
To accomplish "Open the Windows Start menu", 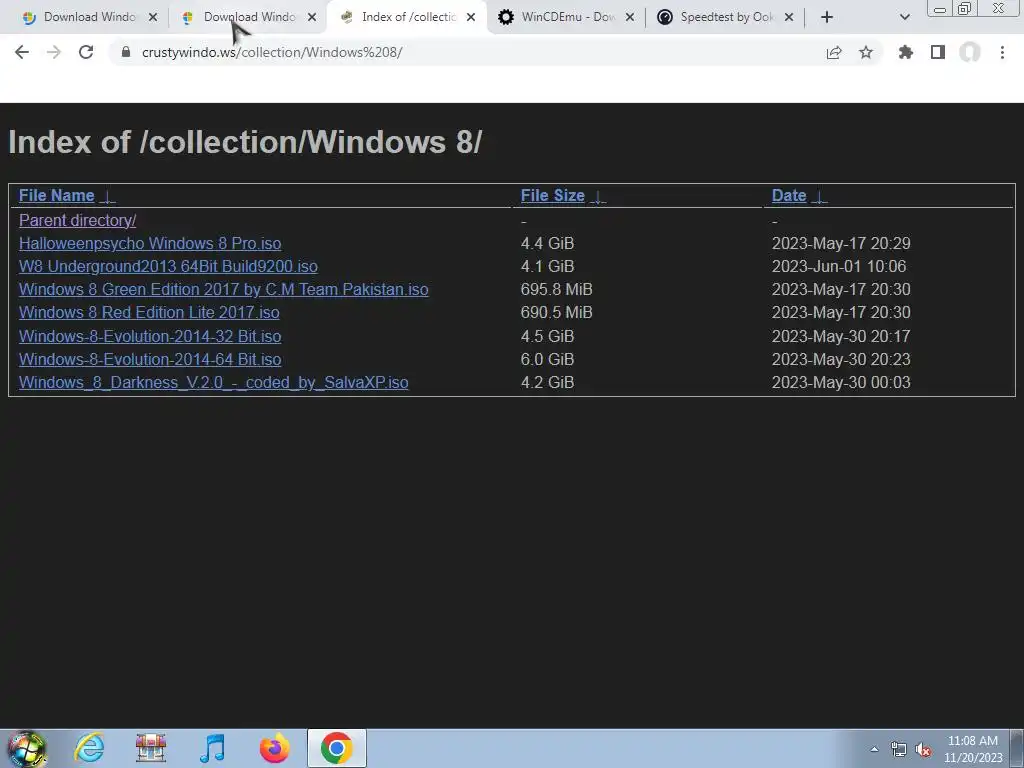I will point(27,748).
